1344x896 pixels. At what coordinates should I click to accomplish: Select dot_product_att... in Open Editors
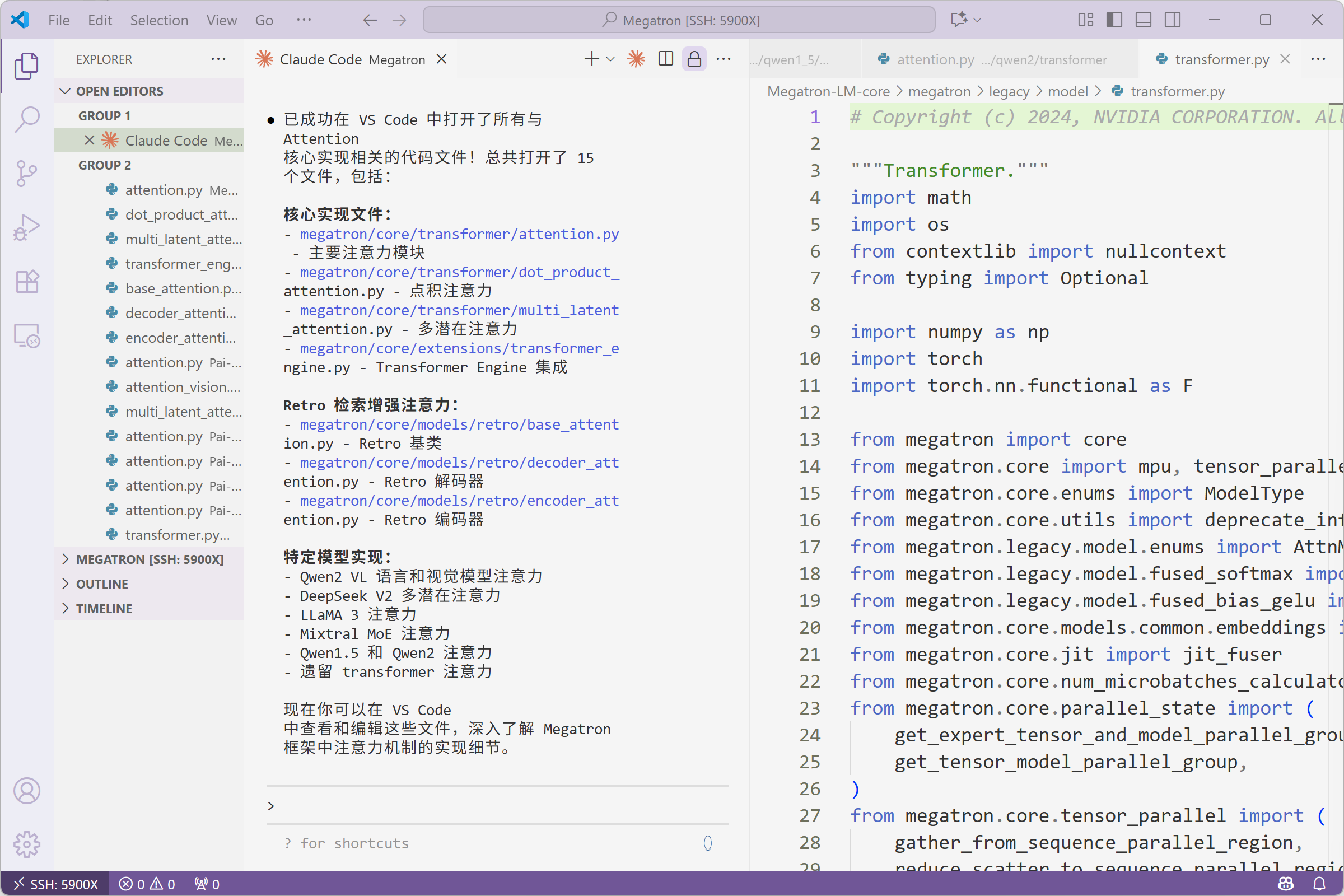148,214
